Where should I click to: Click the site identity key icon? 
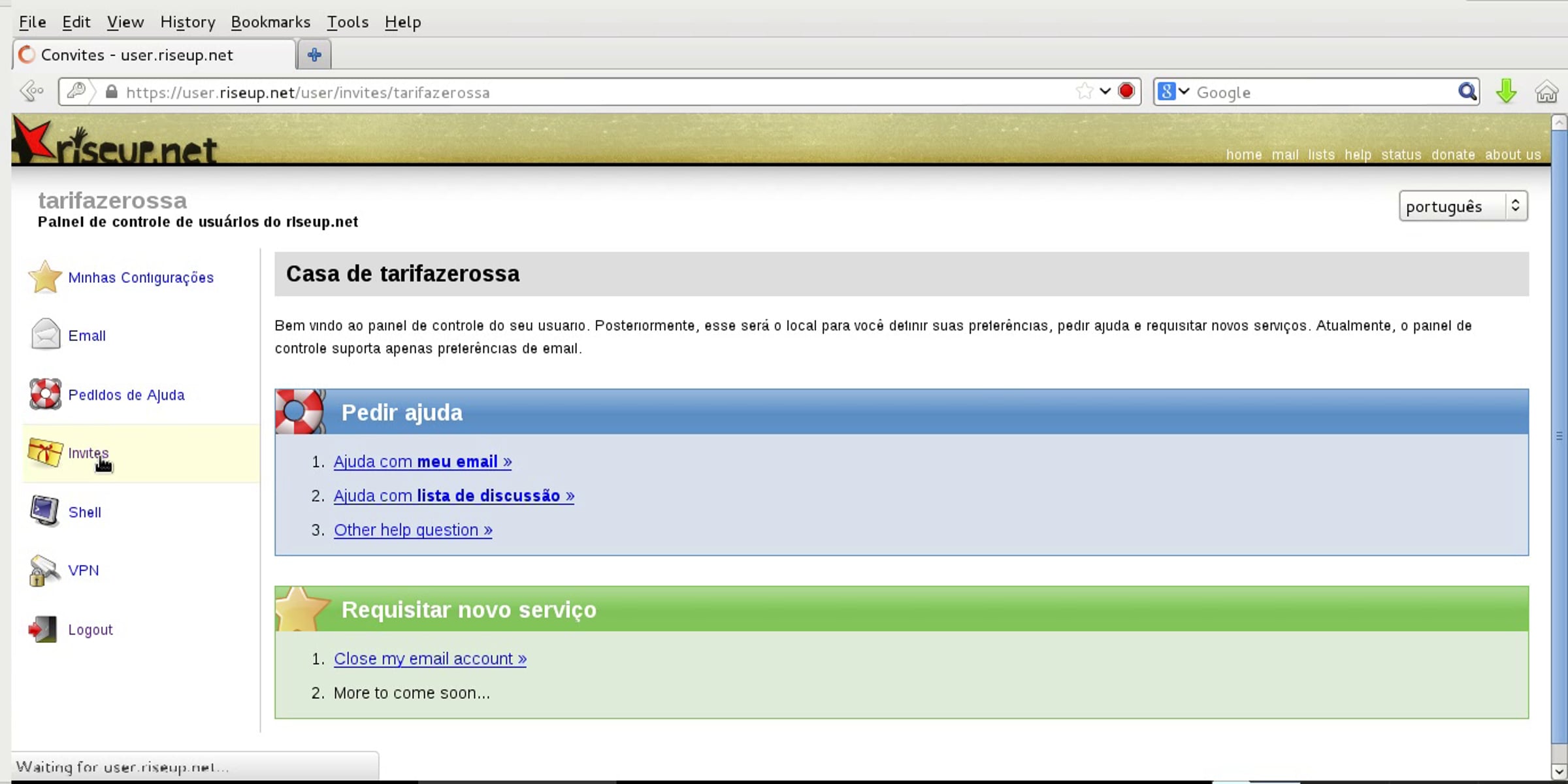pos(76,91)
